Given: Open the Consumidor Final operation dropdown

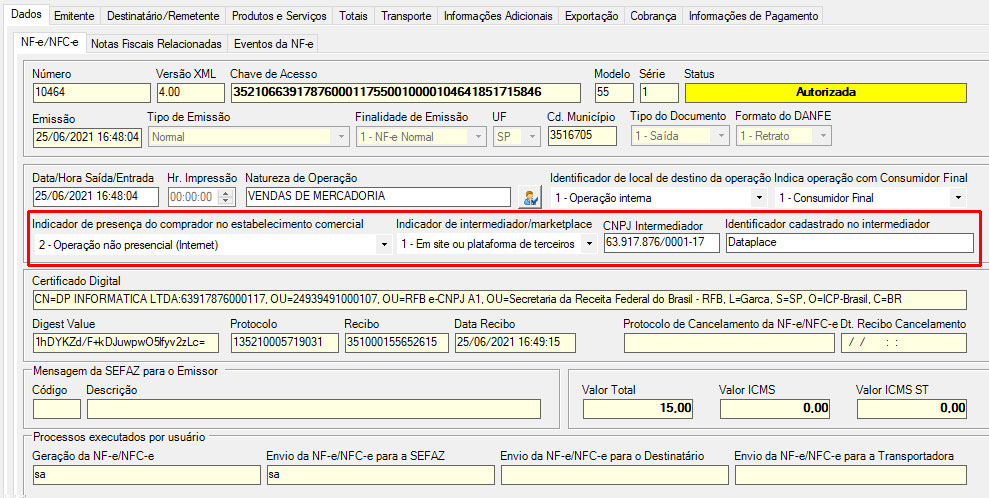Looking at the screenshot, I should coord(959,198).
